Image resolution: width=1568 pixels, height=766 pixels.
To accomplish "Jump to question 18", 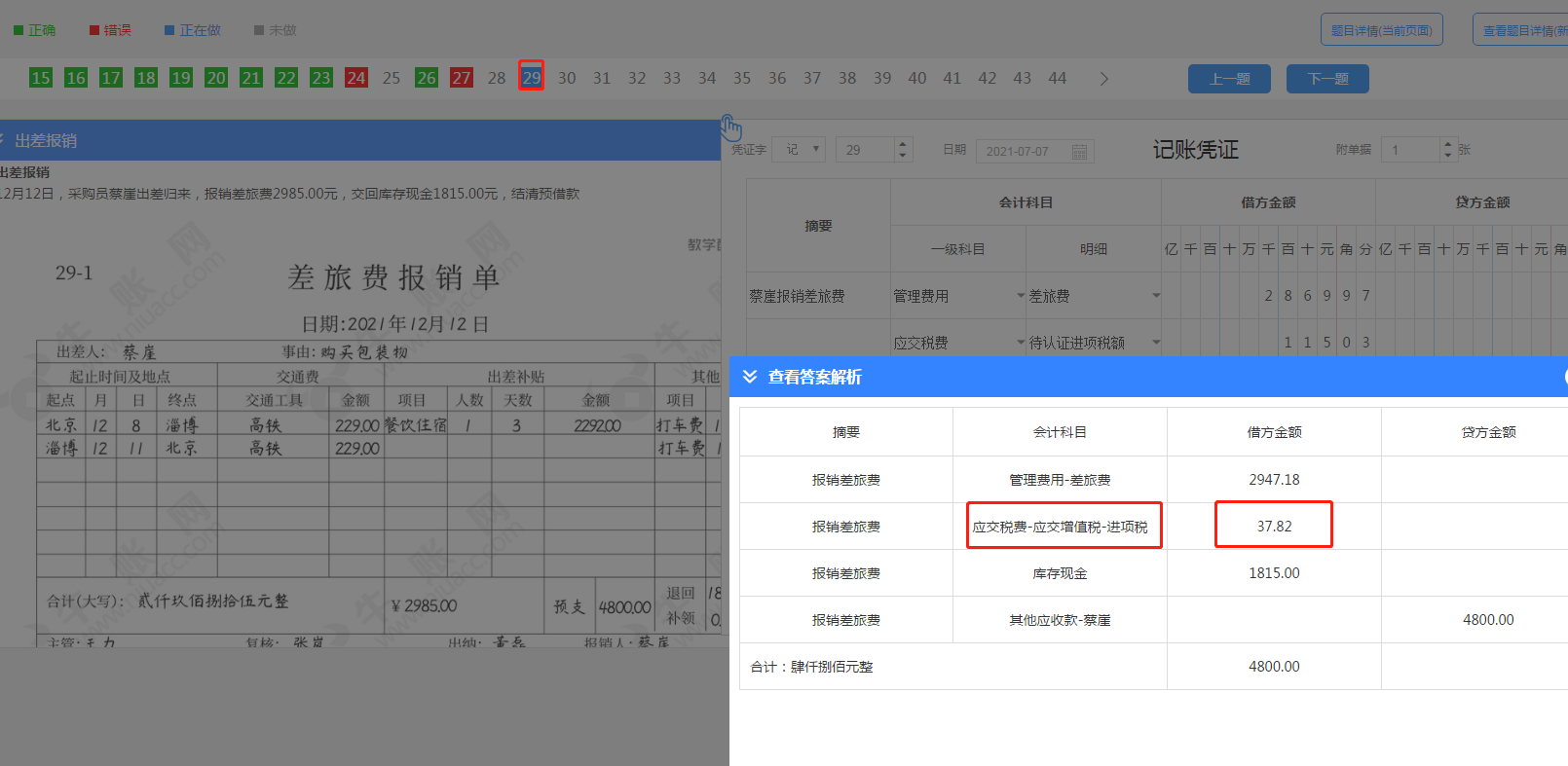I will (146, 78).
